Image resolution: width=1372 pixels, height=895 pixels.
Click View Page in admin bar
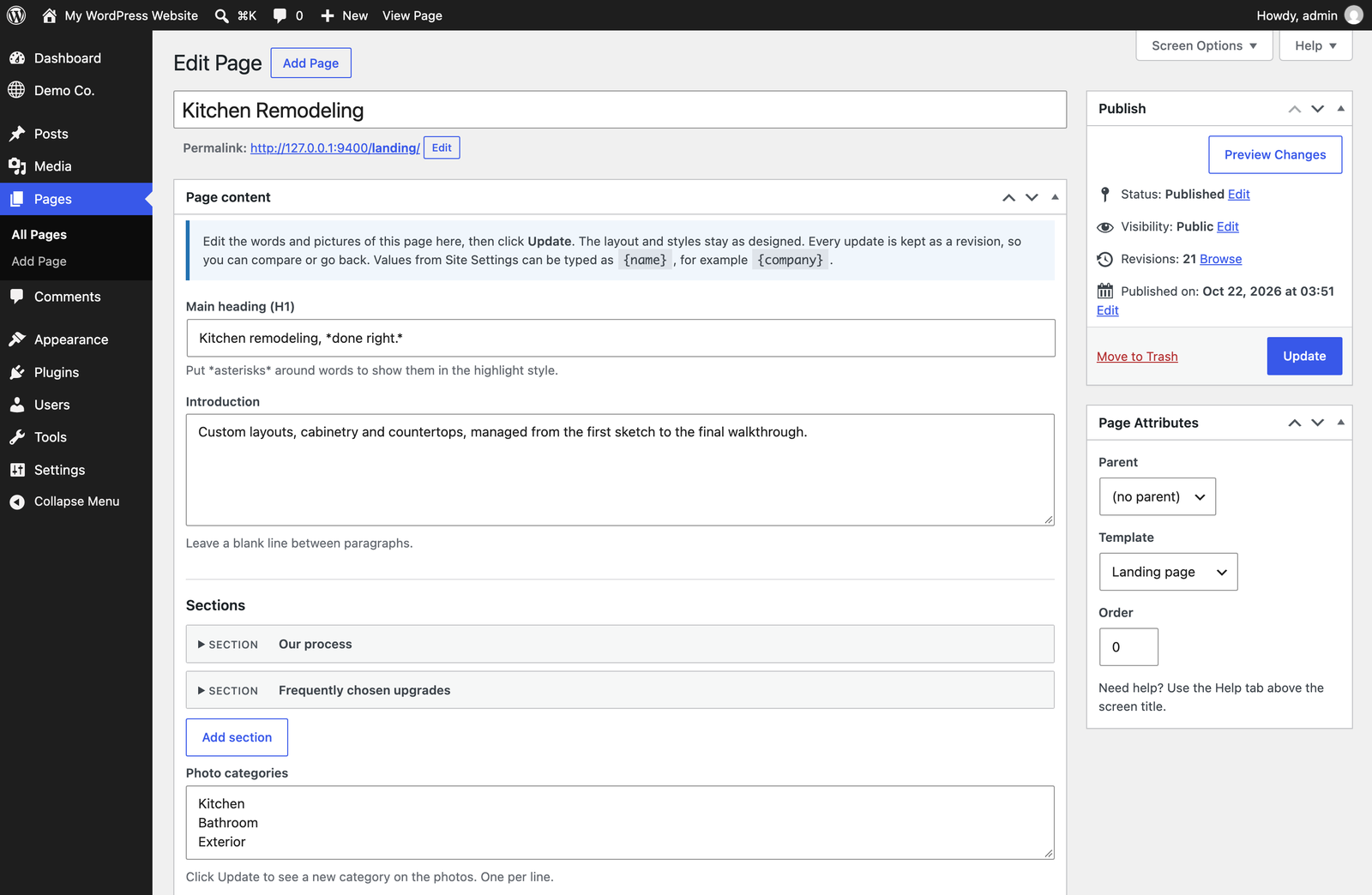[x=412, y=15]
